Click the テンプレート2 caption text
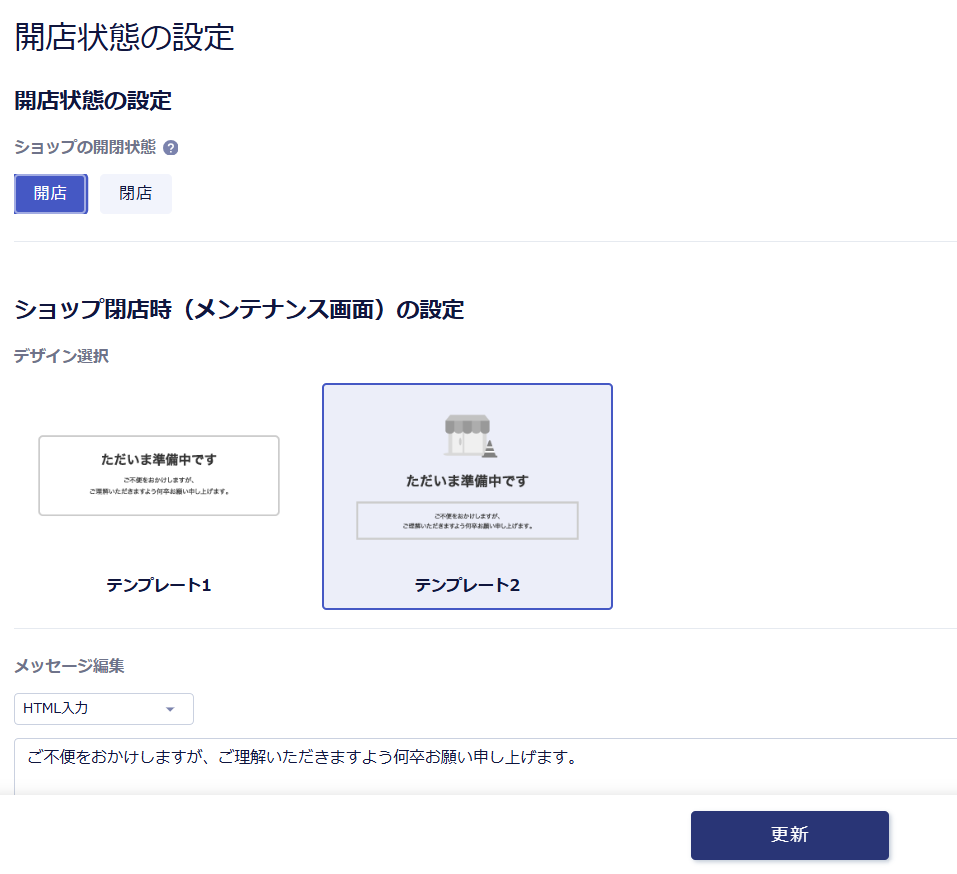The width and height of the screenshot is (957, 874). 467,585
